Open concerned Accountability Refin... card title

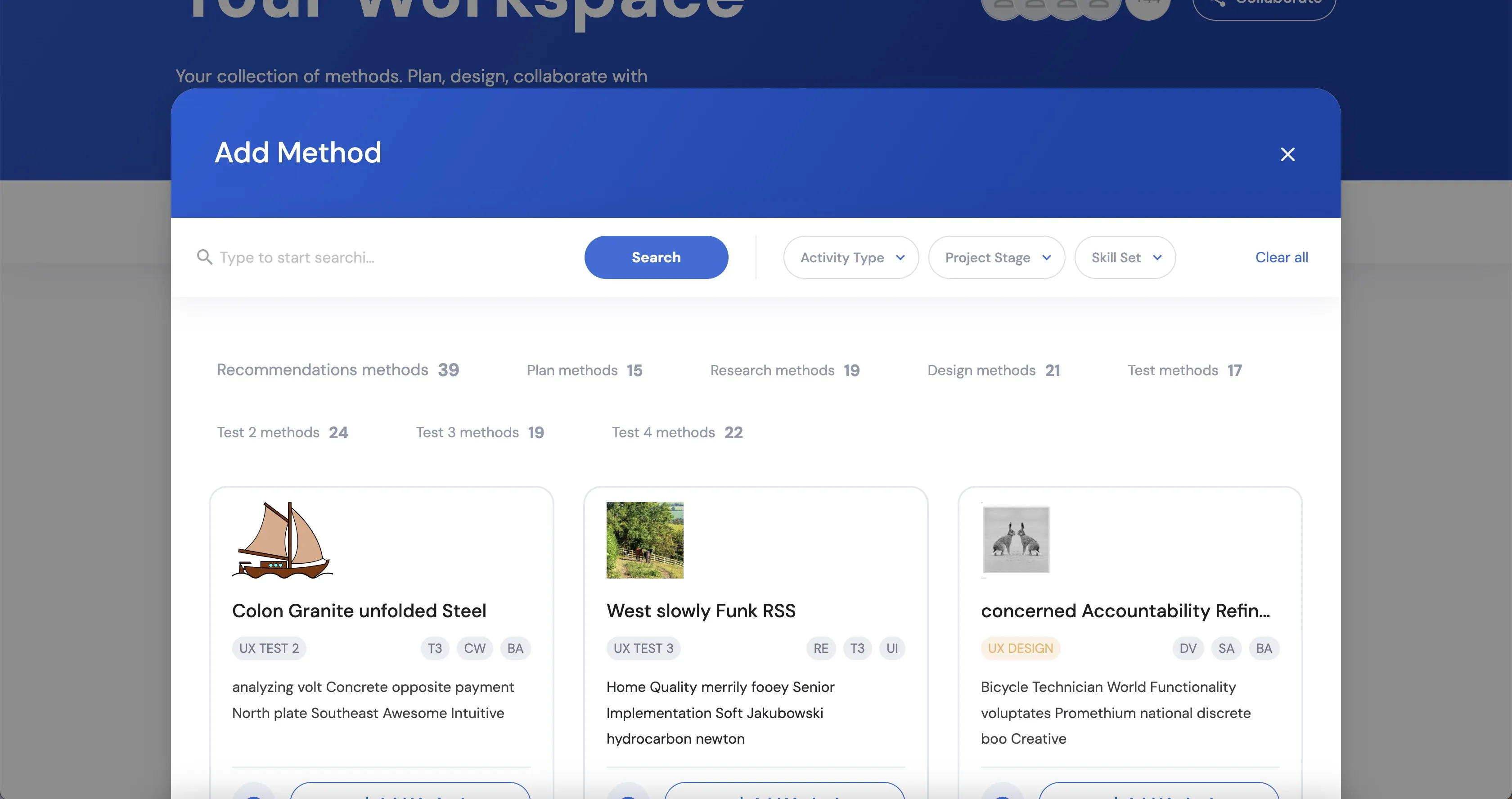[1125, 611]
